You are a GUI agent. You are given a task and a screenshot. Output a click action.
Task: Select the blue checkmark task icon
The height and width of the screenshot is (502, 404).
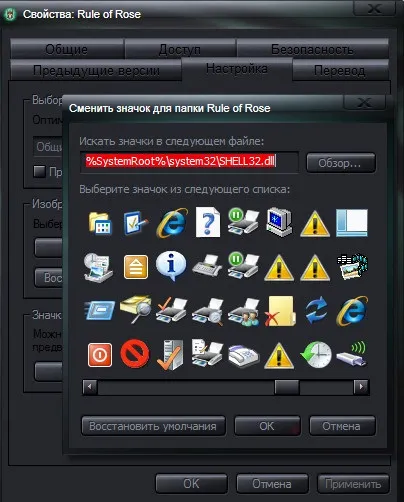[136, 223]
